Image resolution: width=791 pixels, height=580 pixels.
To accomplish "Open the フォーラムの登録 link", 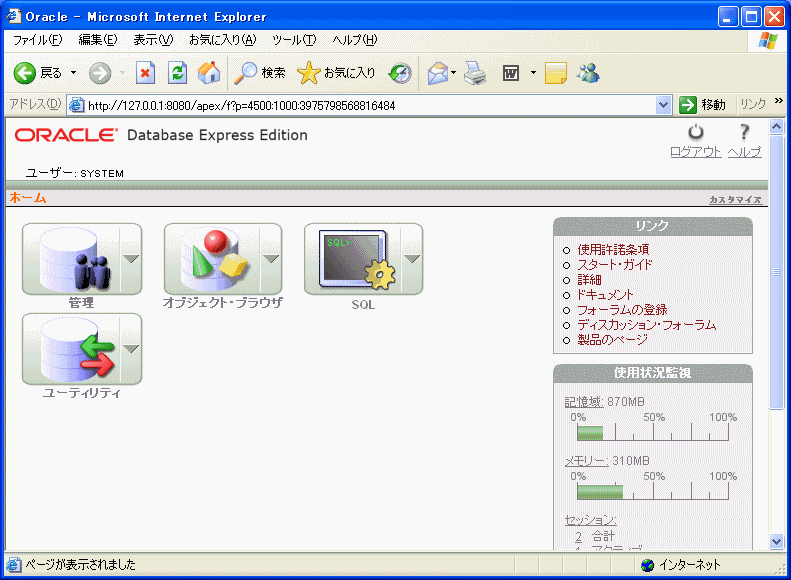I will tap(622, 310).
